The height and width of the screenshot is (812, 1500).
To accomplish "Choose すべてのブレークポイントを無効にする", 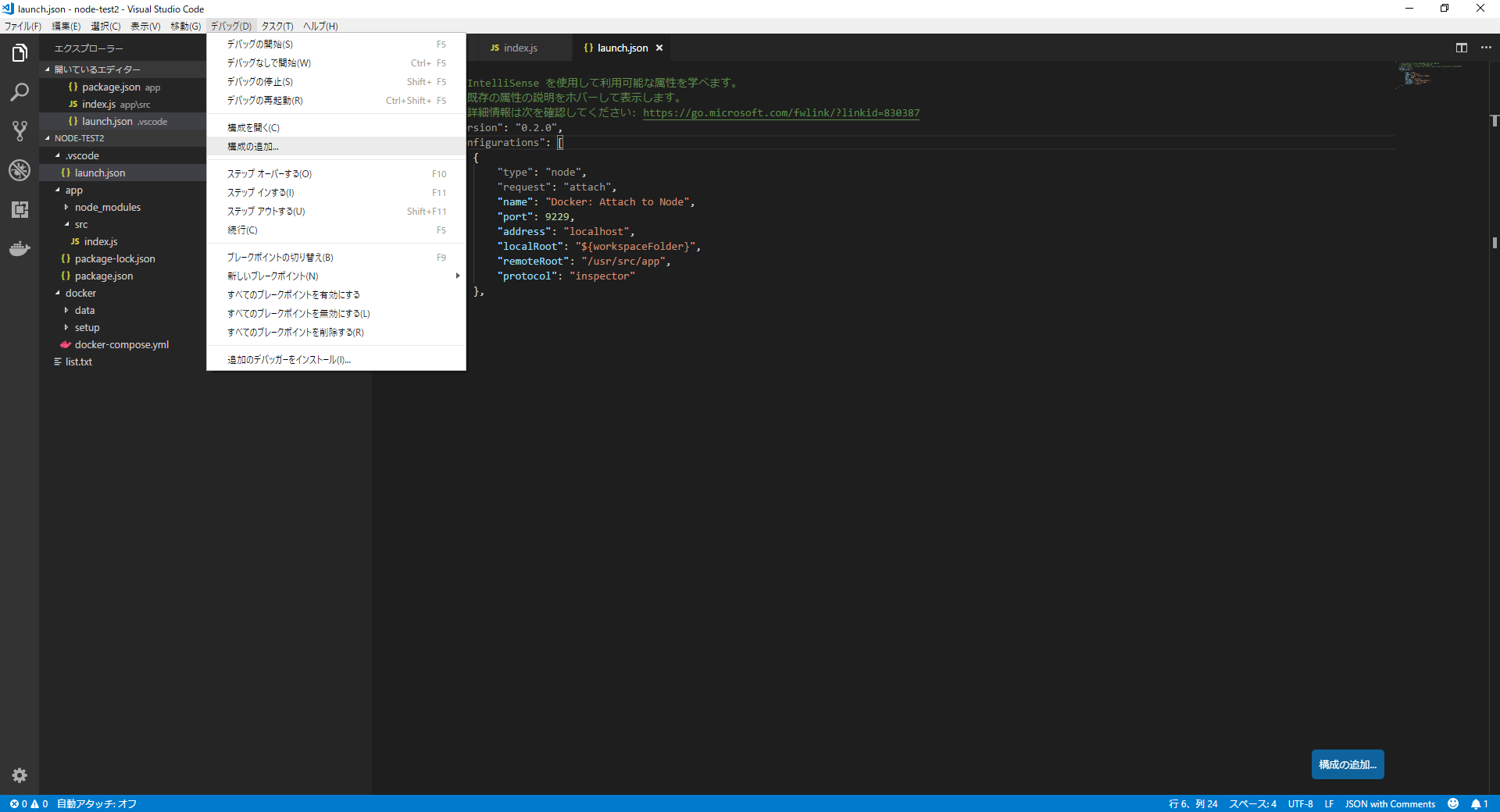I will (298, 313).
